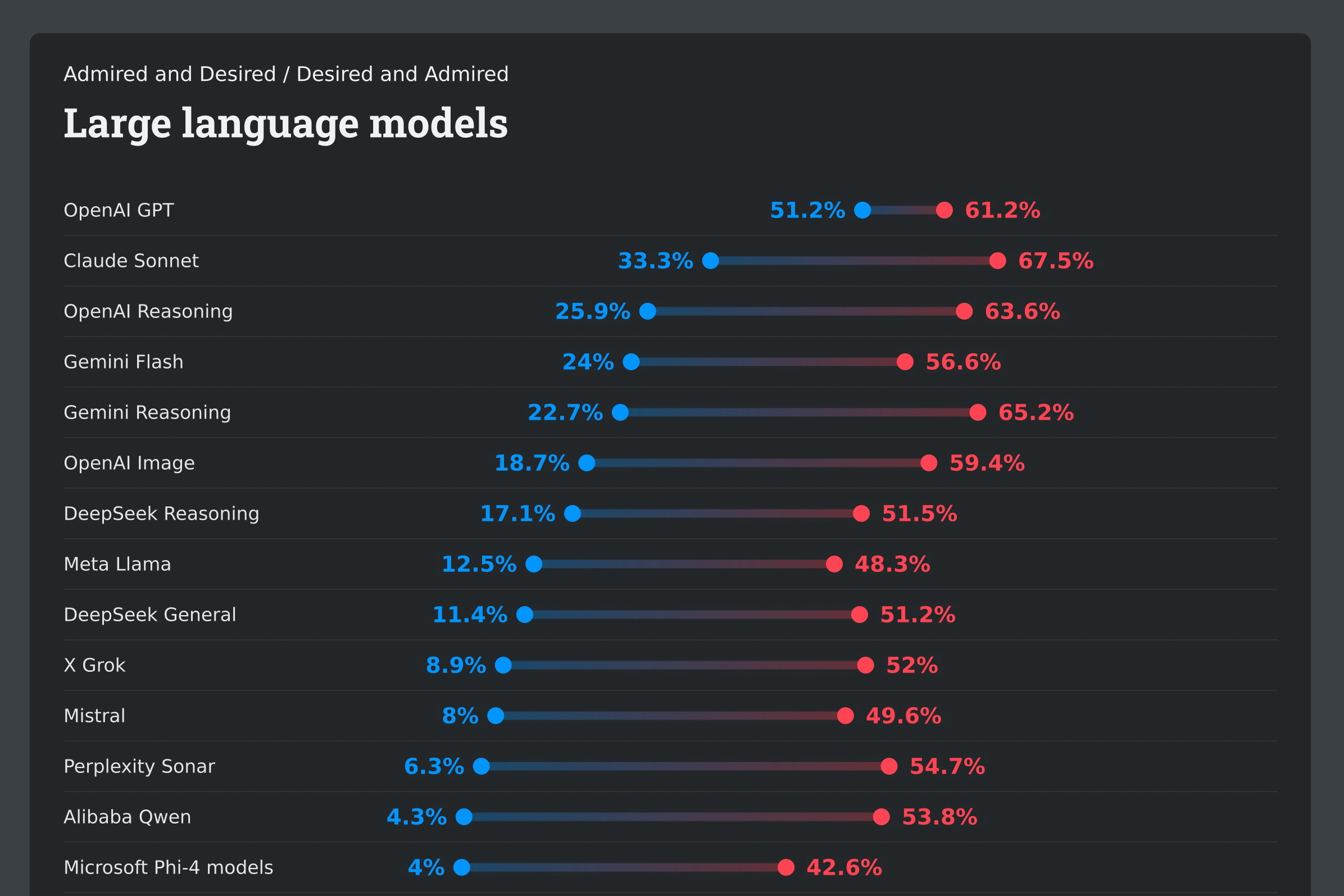Image resolution: width=1344 pixels, height=896 pixels.
Task: Click DeepSeek General's red 51.2% dot
Action: 860,615
